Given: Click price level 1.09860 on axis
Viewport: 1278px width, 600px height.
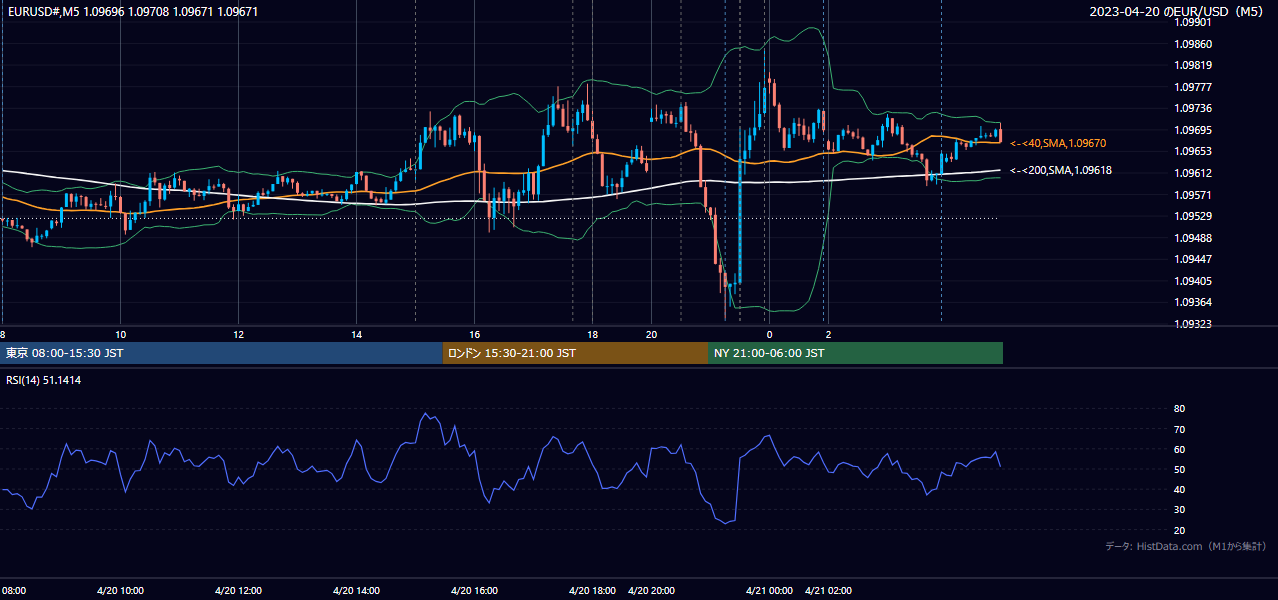Looking at the screenshot, I should coord(1193,45).
